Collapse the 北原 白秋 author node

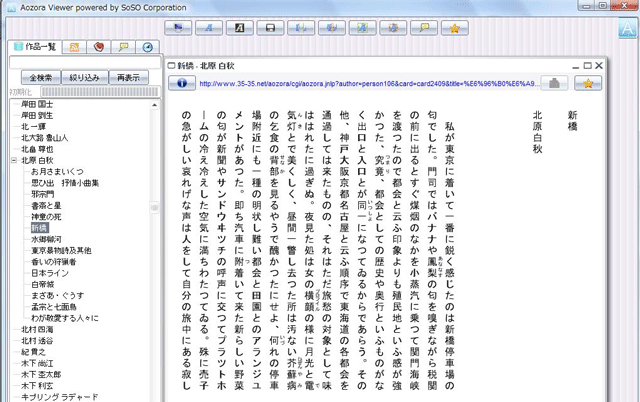click(14, 160)
